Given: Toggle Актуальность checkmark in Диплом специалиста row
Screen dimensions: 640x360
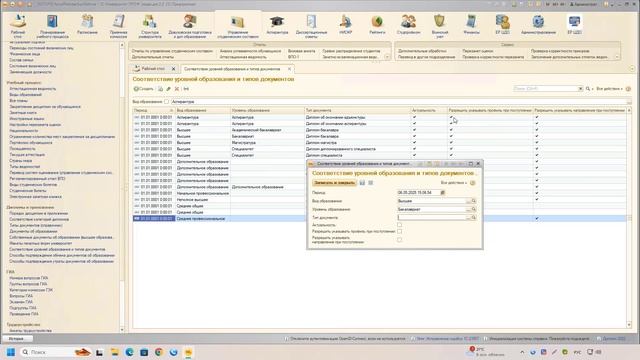Looking at the screenshot, I should [x=415, y=155].
